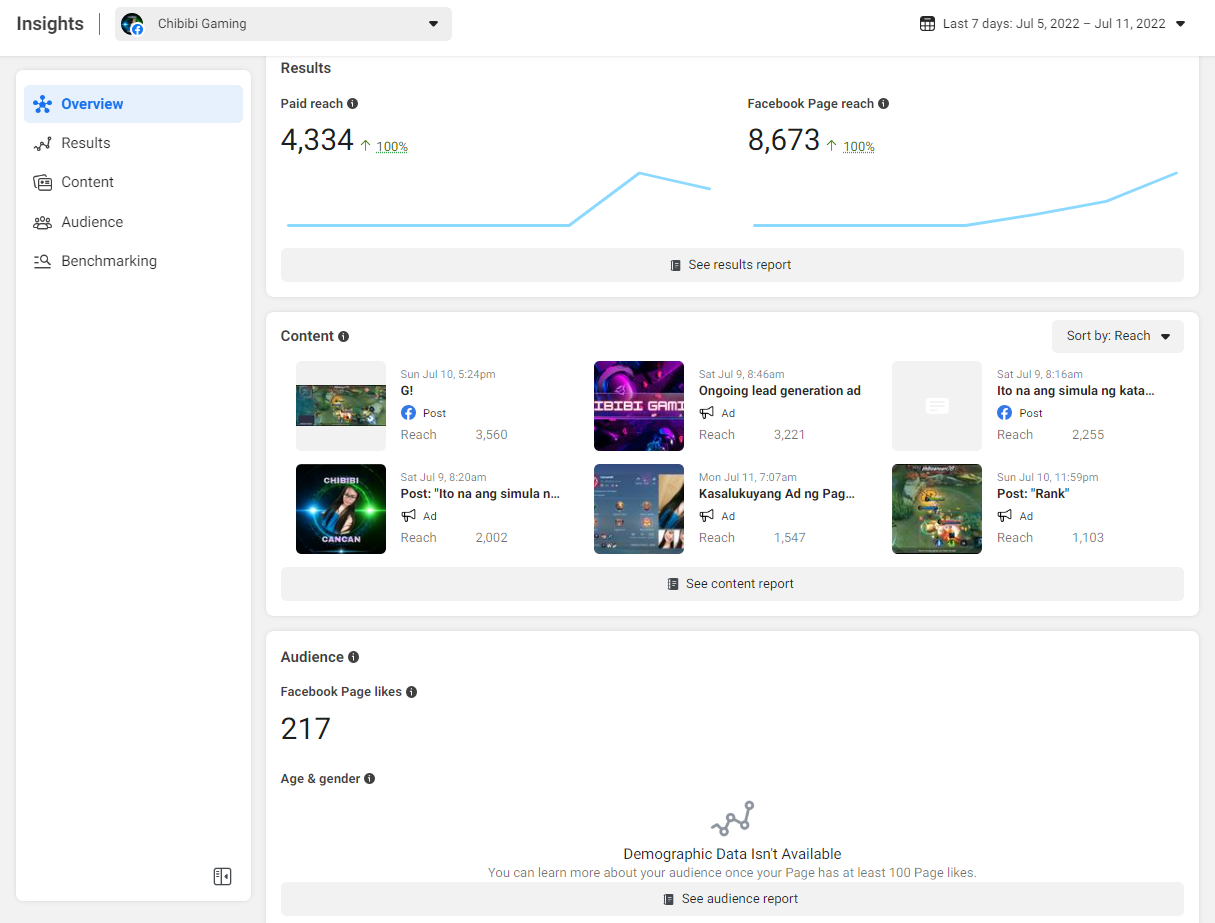Viewport: 1215px width, 923px height.
Task: Click the Paid reach info icon
Action: point(353,104)
